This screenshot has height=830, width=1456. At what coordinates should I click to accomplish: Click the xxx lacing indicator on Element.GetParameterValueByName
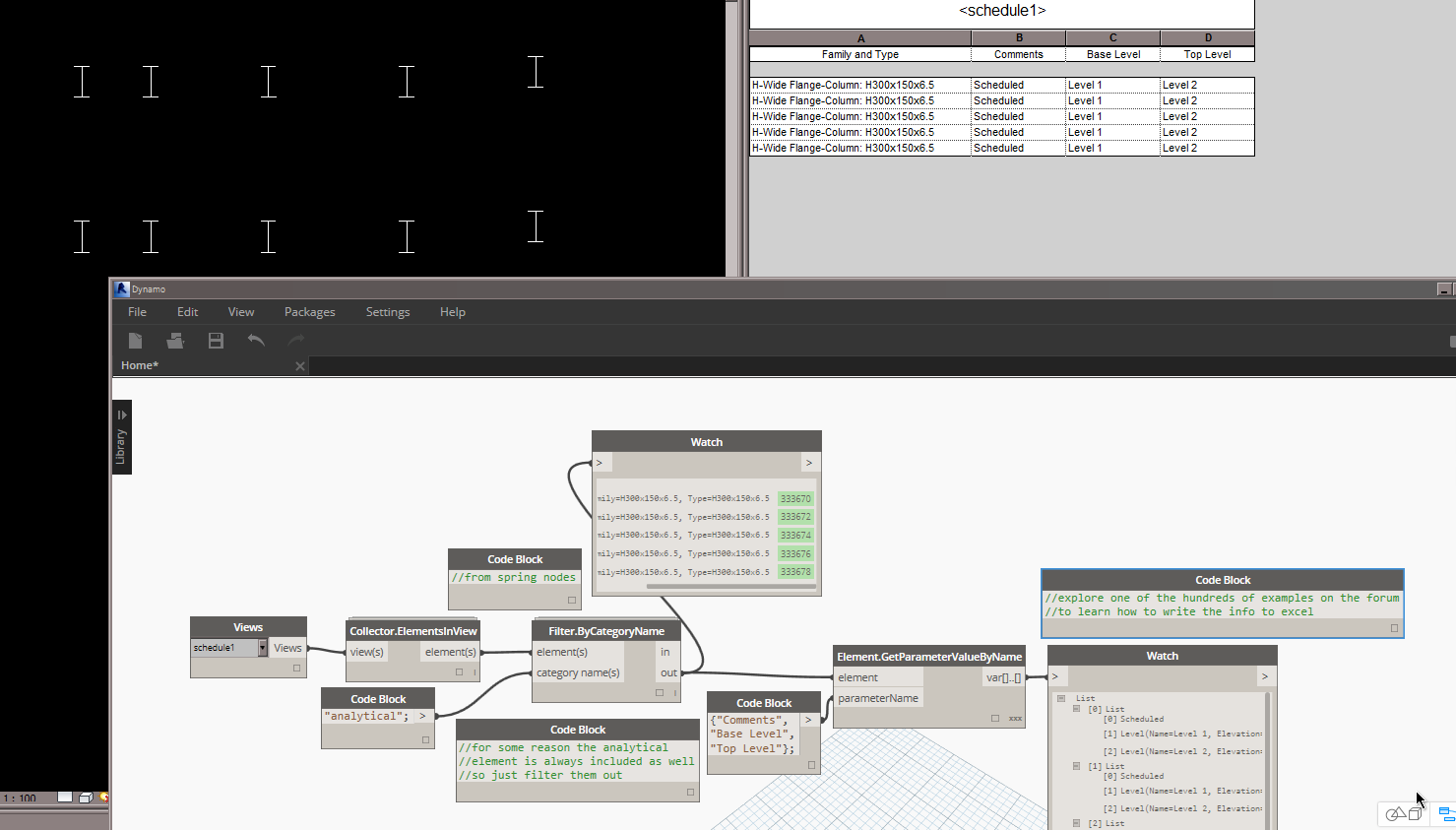click(1015, 719)
